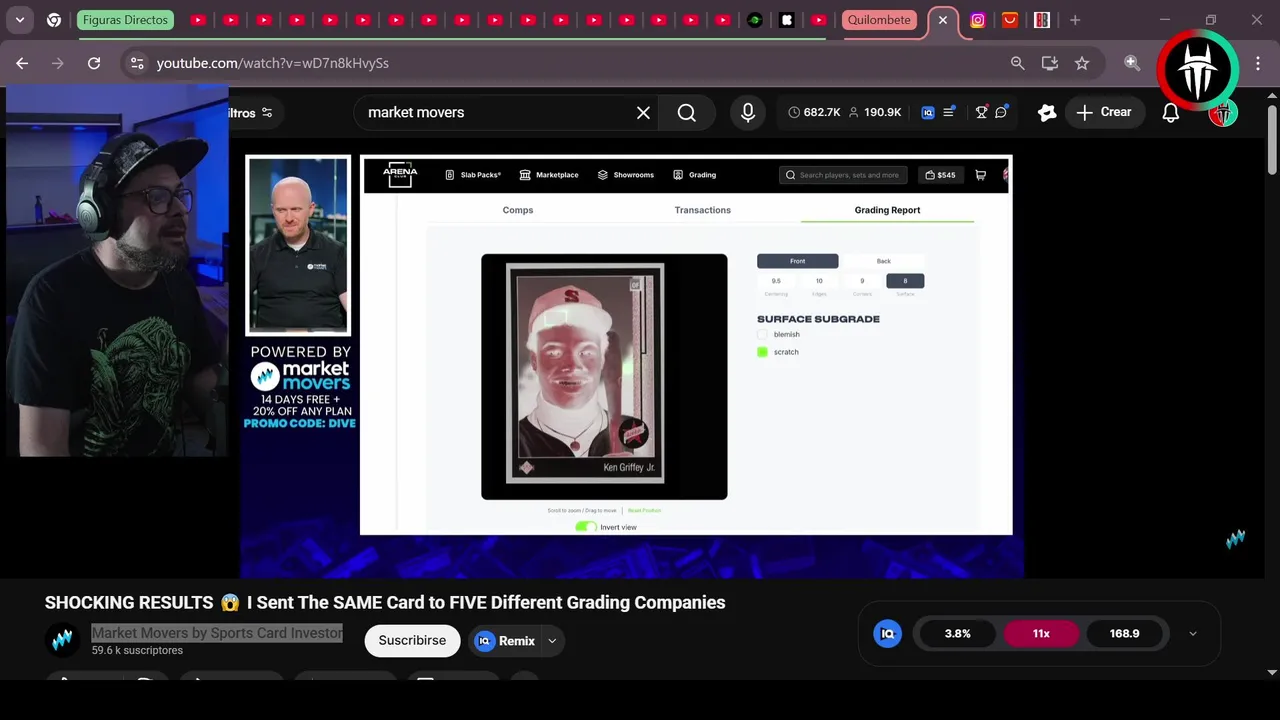Image resolution: width=1280 pixels, height=720 pixels.
Task: Click the Suscribirse button
Action: 412,641
